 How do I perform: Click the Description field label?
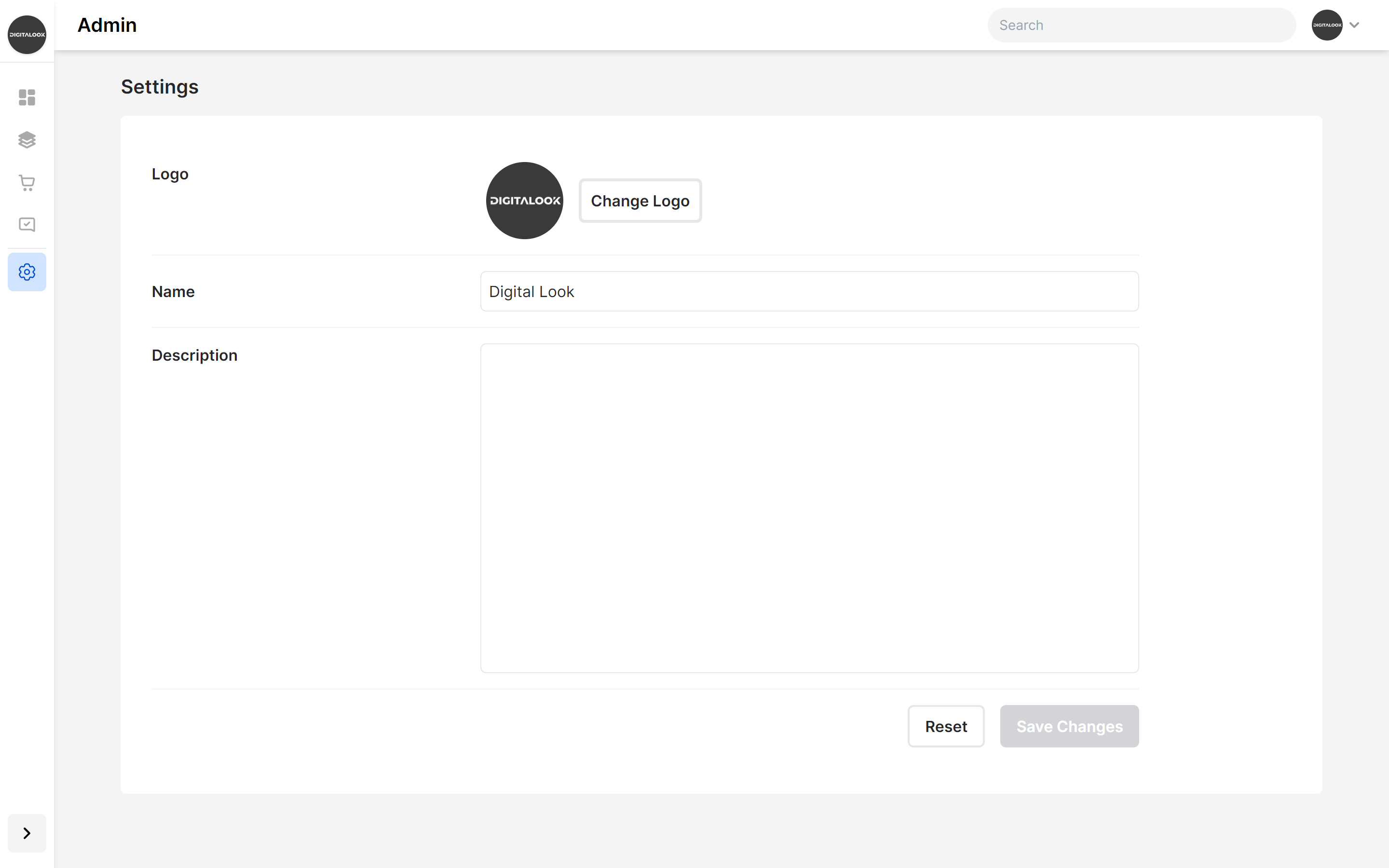tap(194, 355)
